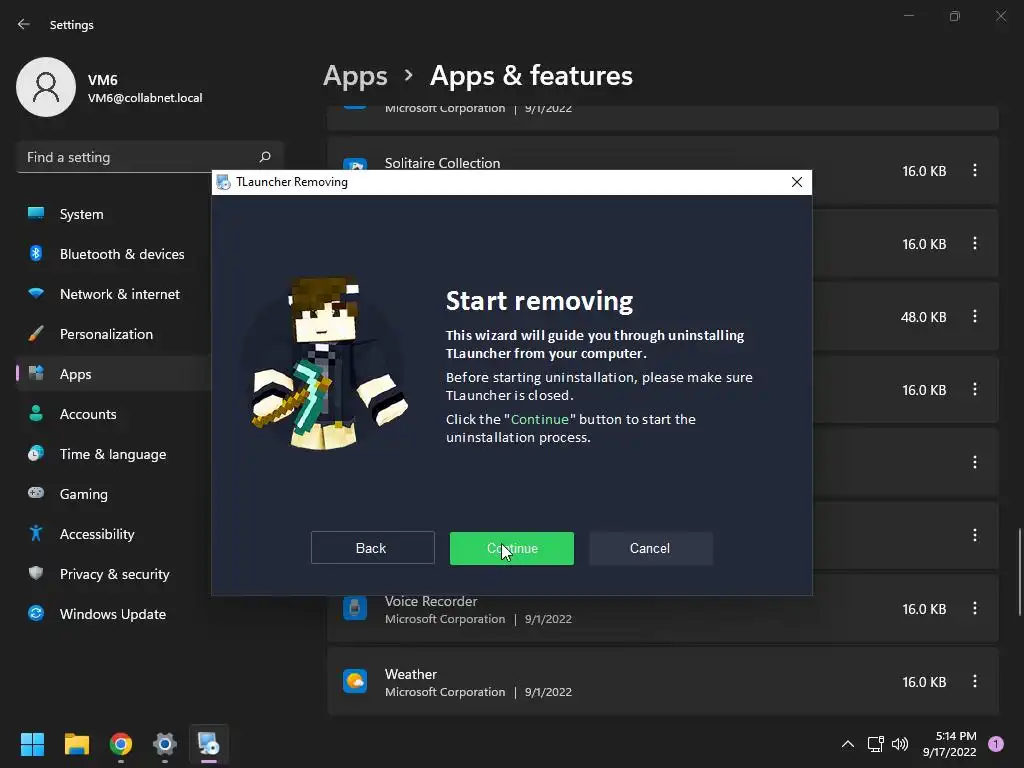Image resolution: width=1024 pixels, height=768 pixels.
Task: Click the Apps breadcrumb link
Action: [355, 76]
